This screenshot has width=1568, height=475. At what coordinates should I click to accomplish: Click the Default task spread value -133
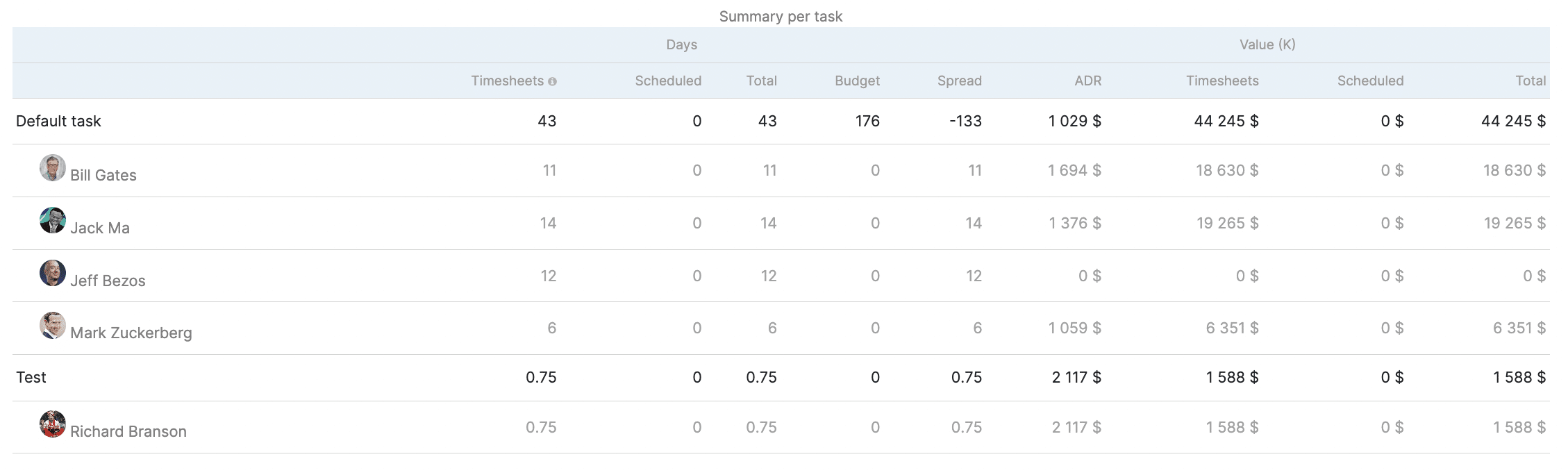point(965,121)
